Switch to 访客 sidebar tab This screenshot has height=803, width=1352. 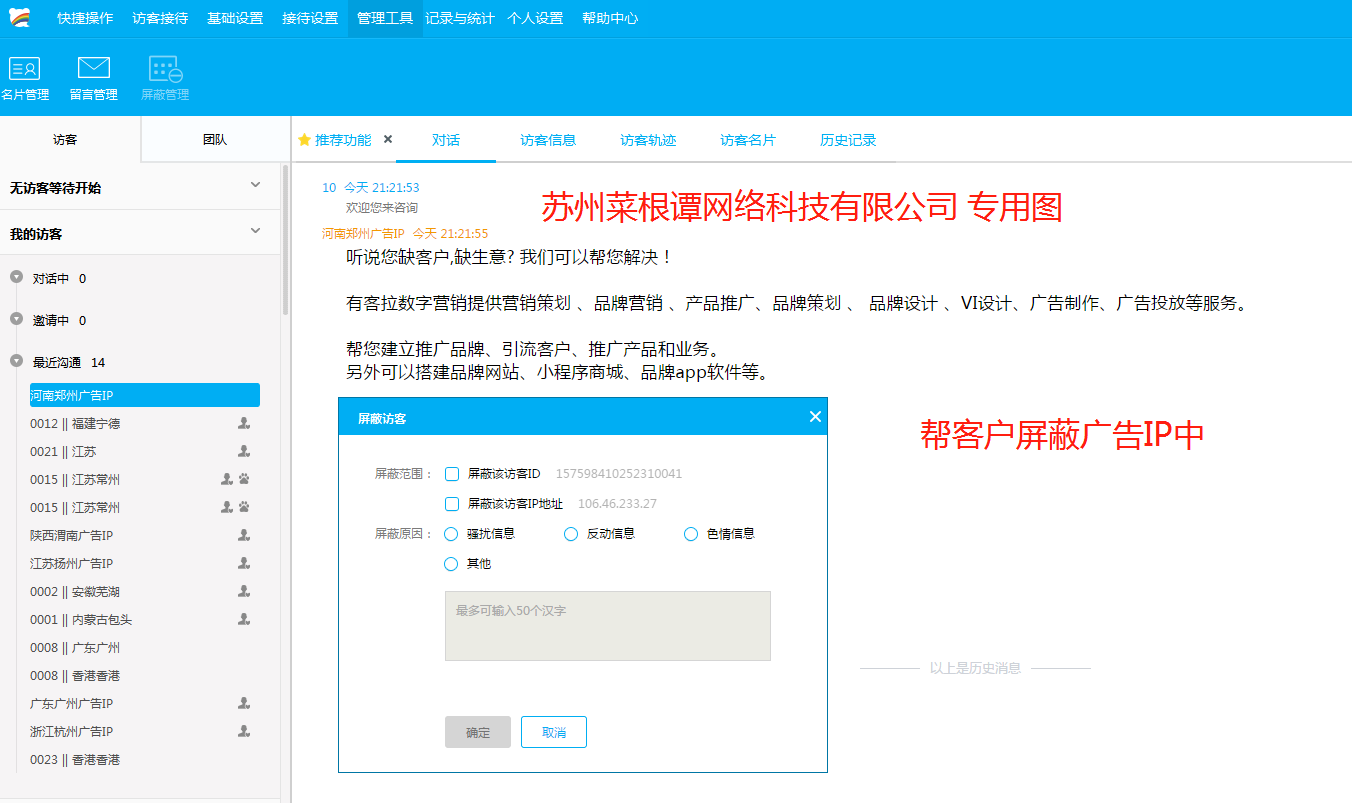(x=65, y=140)
